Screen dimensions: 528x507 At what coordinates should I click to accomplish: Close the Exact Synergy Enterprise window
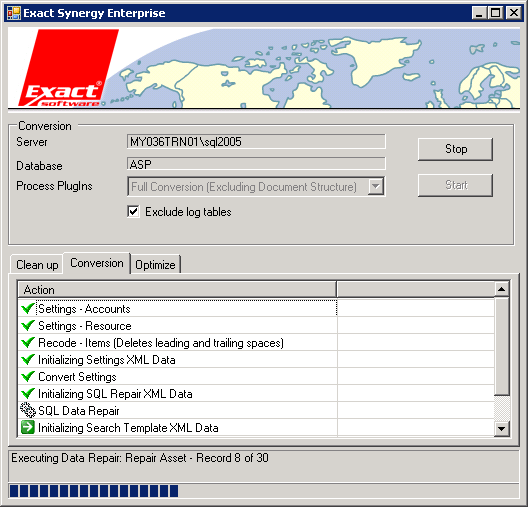coord(514,13)
